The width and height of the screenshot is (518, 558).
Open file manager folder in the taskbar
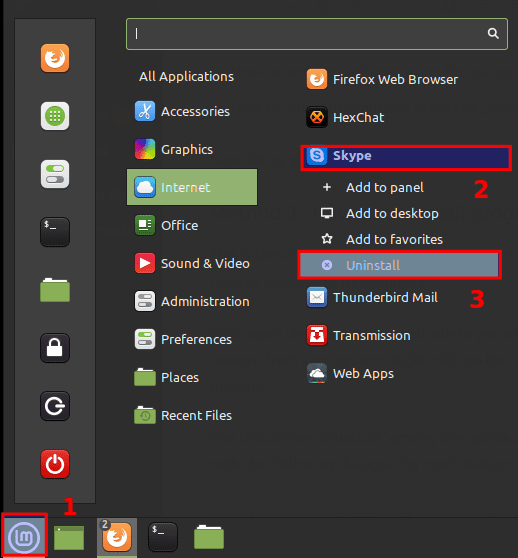coord(209,537)
